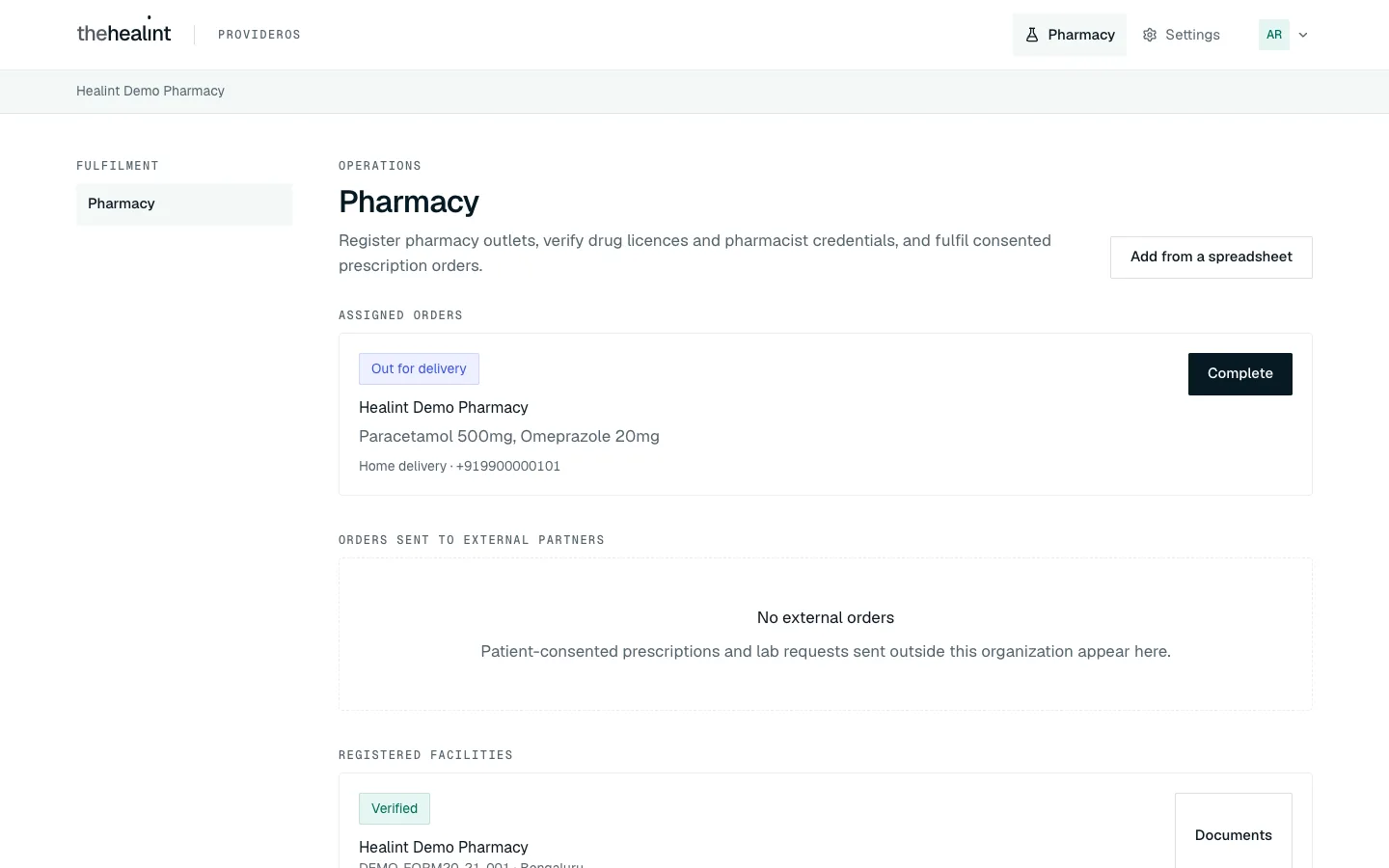Viewport: 1389px width, 868px height.
Task: Click the flask icon beside Pharmacy in top nav
Action: (x=1032, y=35)
